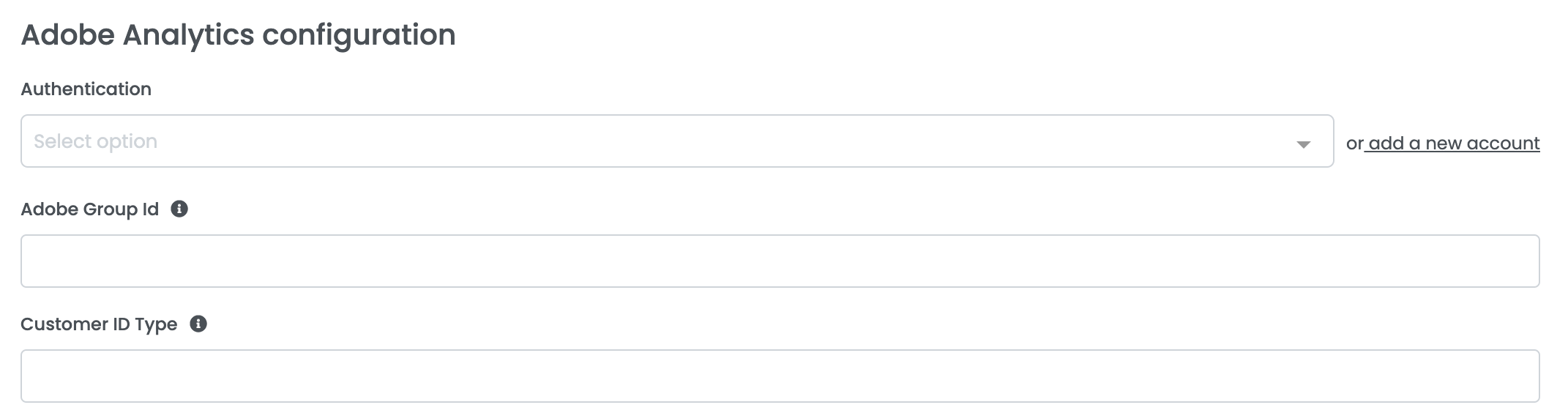Place the cursor in the empty box under Customer ID Type
This screenshot has width=1568, height=413.
tap(780, 376)
